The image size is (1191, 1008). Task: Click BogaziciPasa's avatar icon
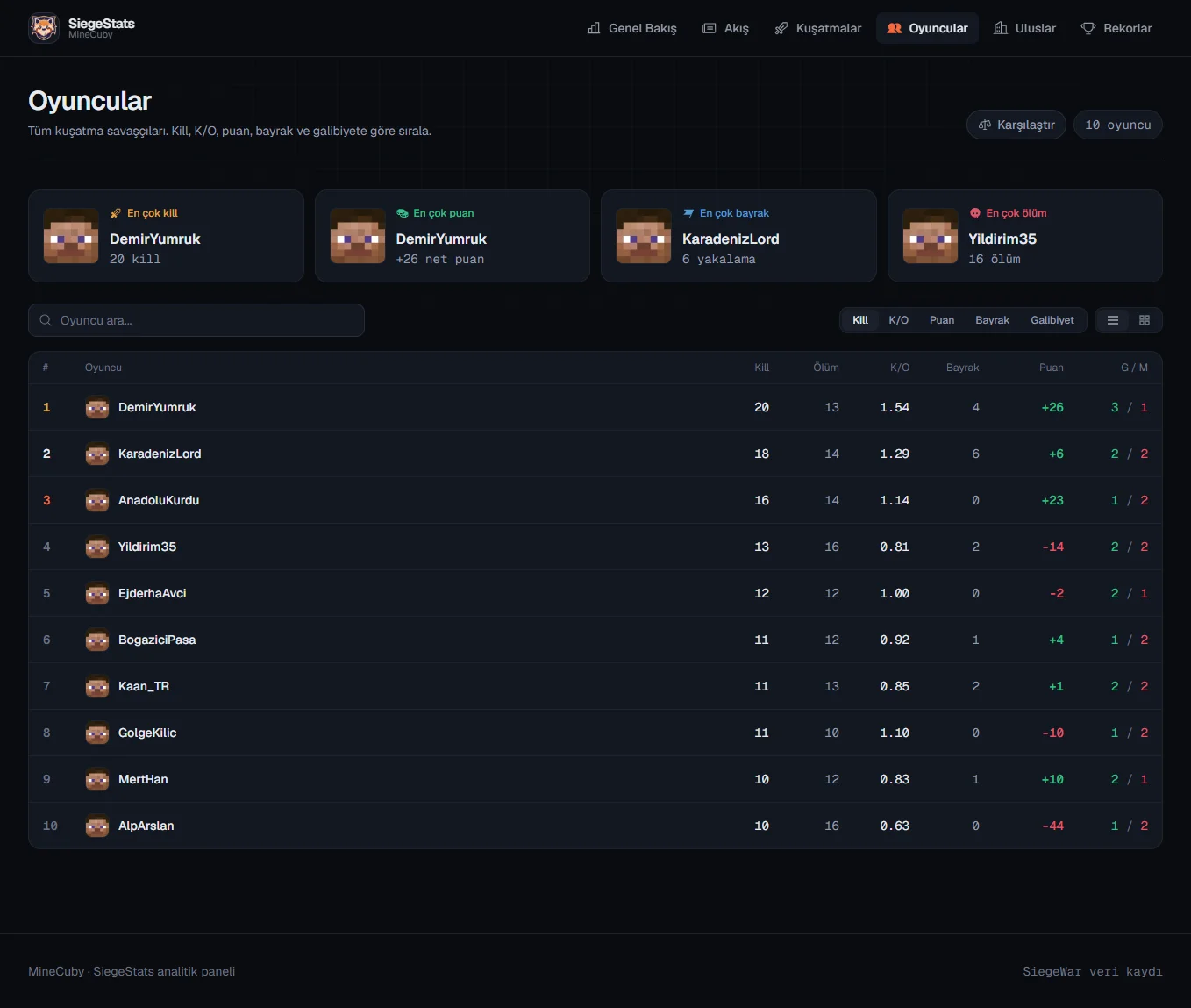point(97,640)
